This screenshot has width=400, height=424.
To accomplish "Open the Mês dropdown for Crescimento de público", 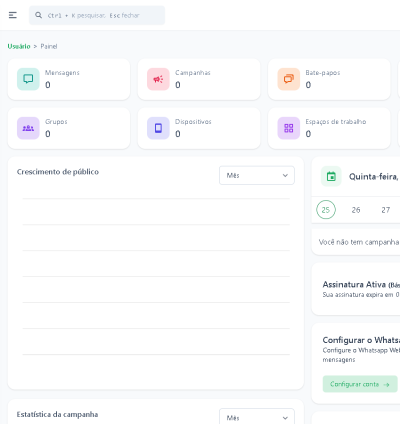I will tap(257, 175).
